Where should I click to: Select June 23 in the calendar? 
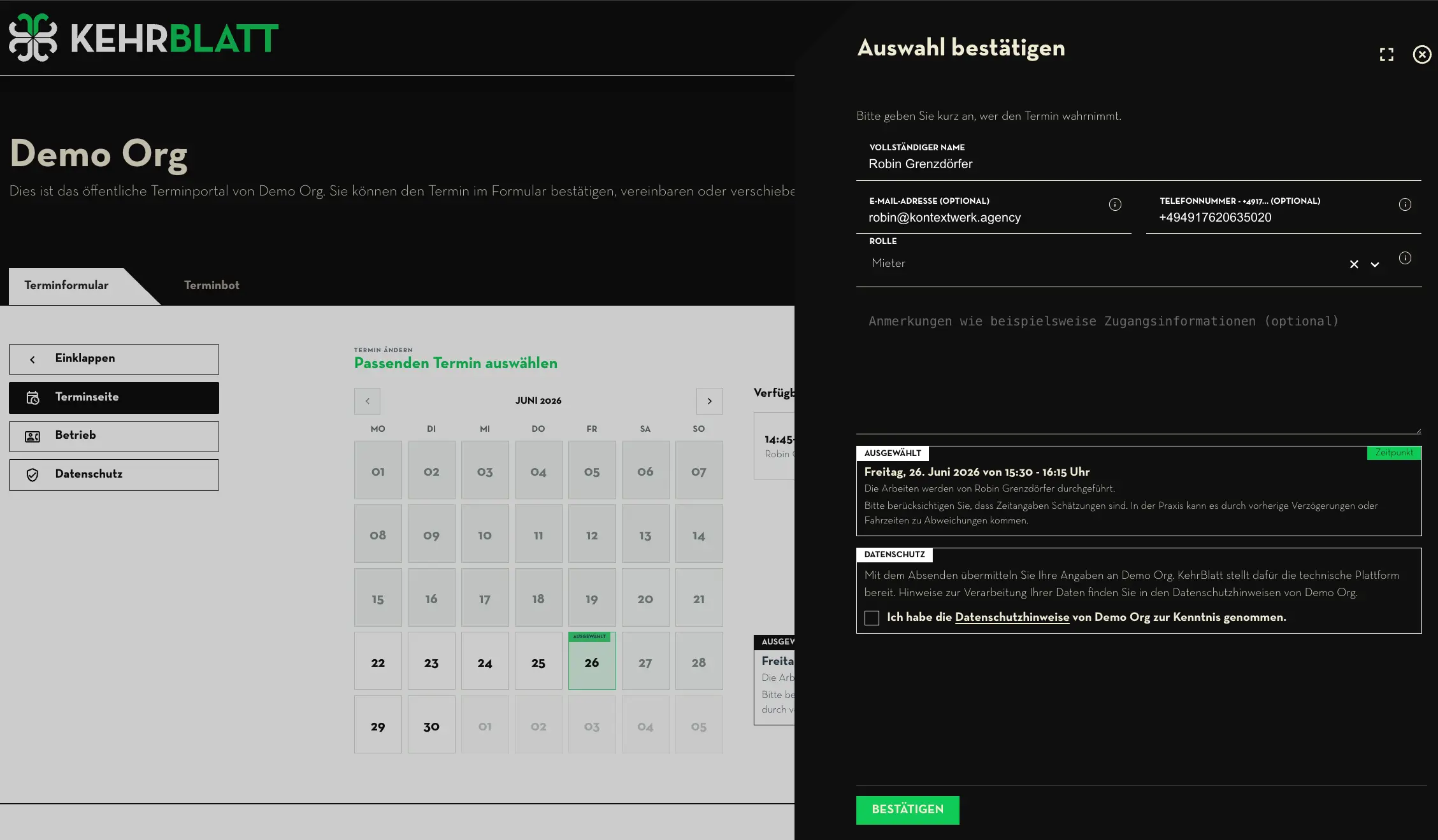pos(431,661)
